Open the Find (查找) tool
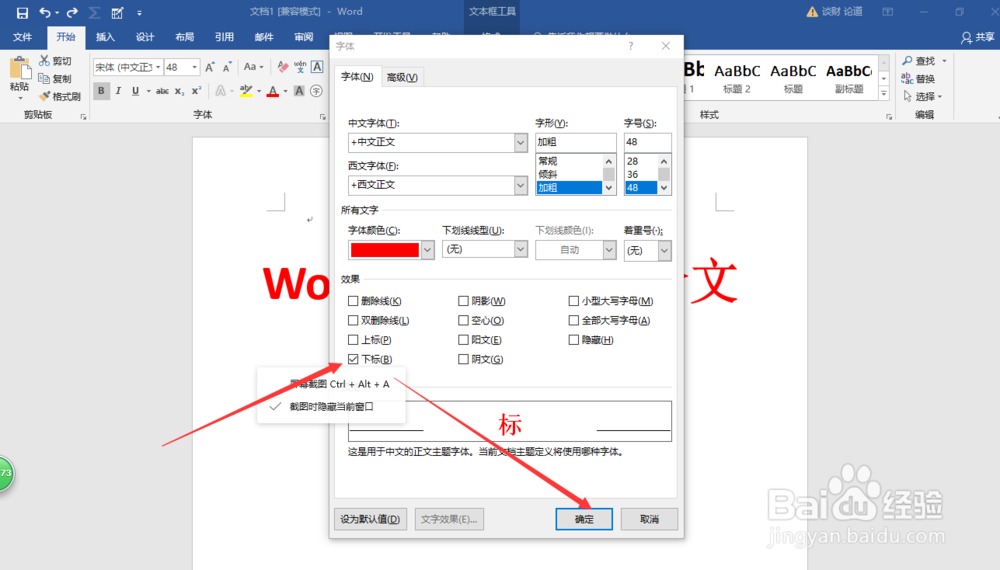This screenshot has height=570, width=1000. coord(919,61)
